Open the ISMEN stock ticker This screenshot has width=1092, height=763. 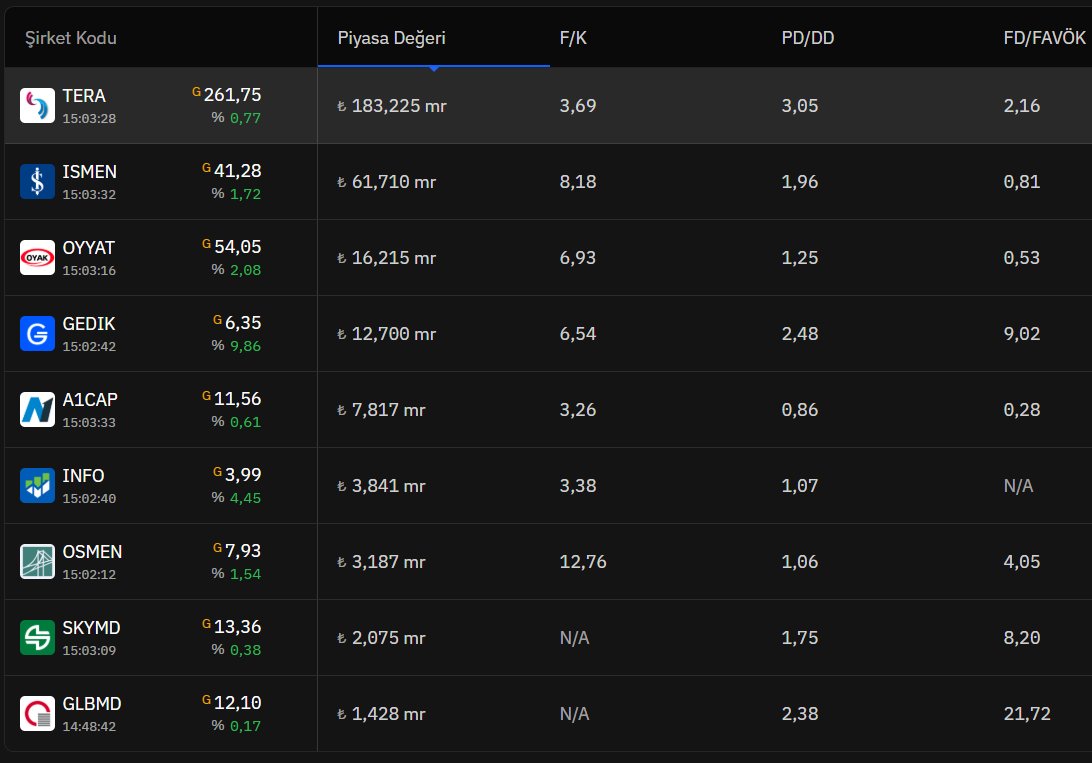pos(90,171)
